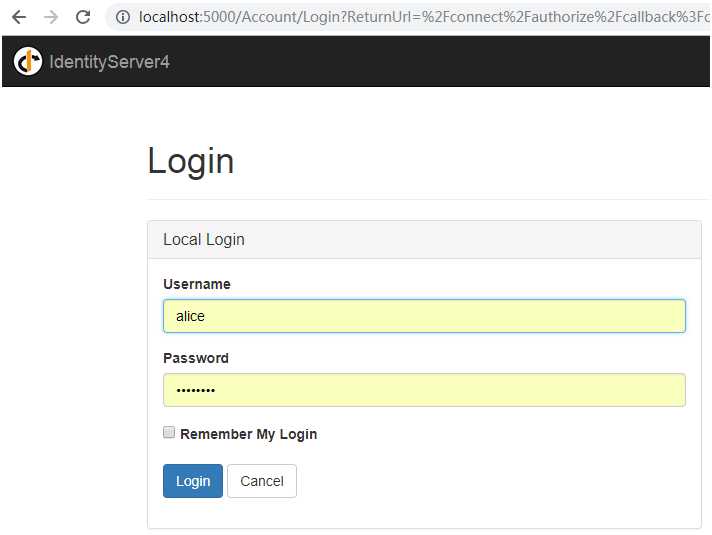Focus the masked Password field

tap(424, 390)
